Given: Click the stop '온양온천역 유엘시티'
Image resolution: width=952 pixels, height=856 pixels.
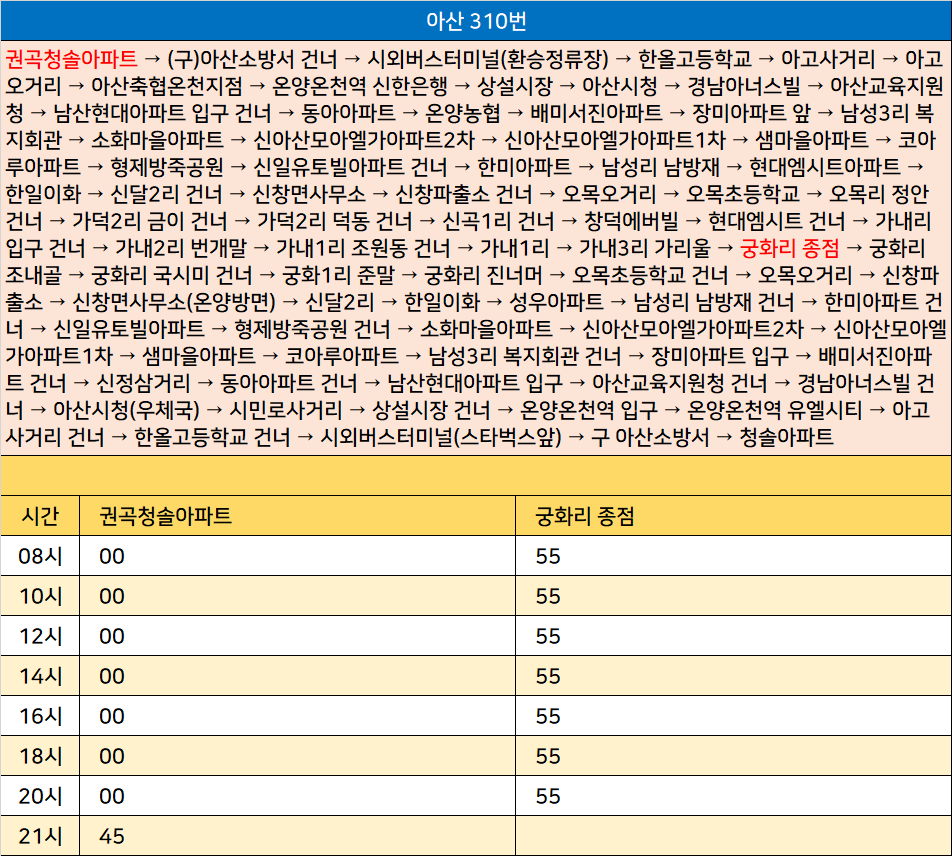Looking at the screenshot, I should pos(775,410).
